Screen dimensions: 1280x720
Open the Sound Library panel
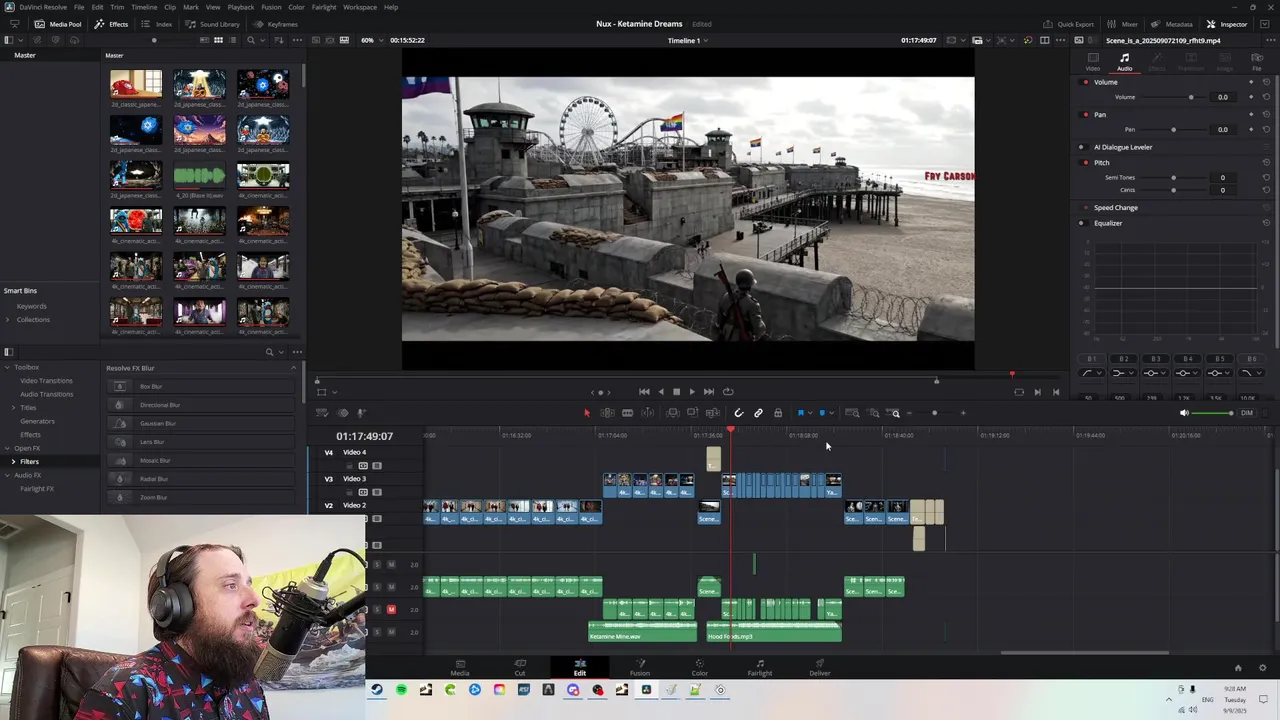click(212, 24)
